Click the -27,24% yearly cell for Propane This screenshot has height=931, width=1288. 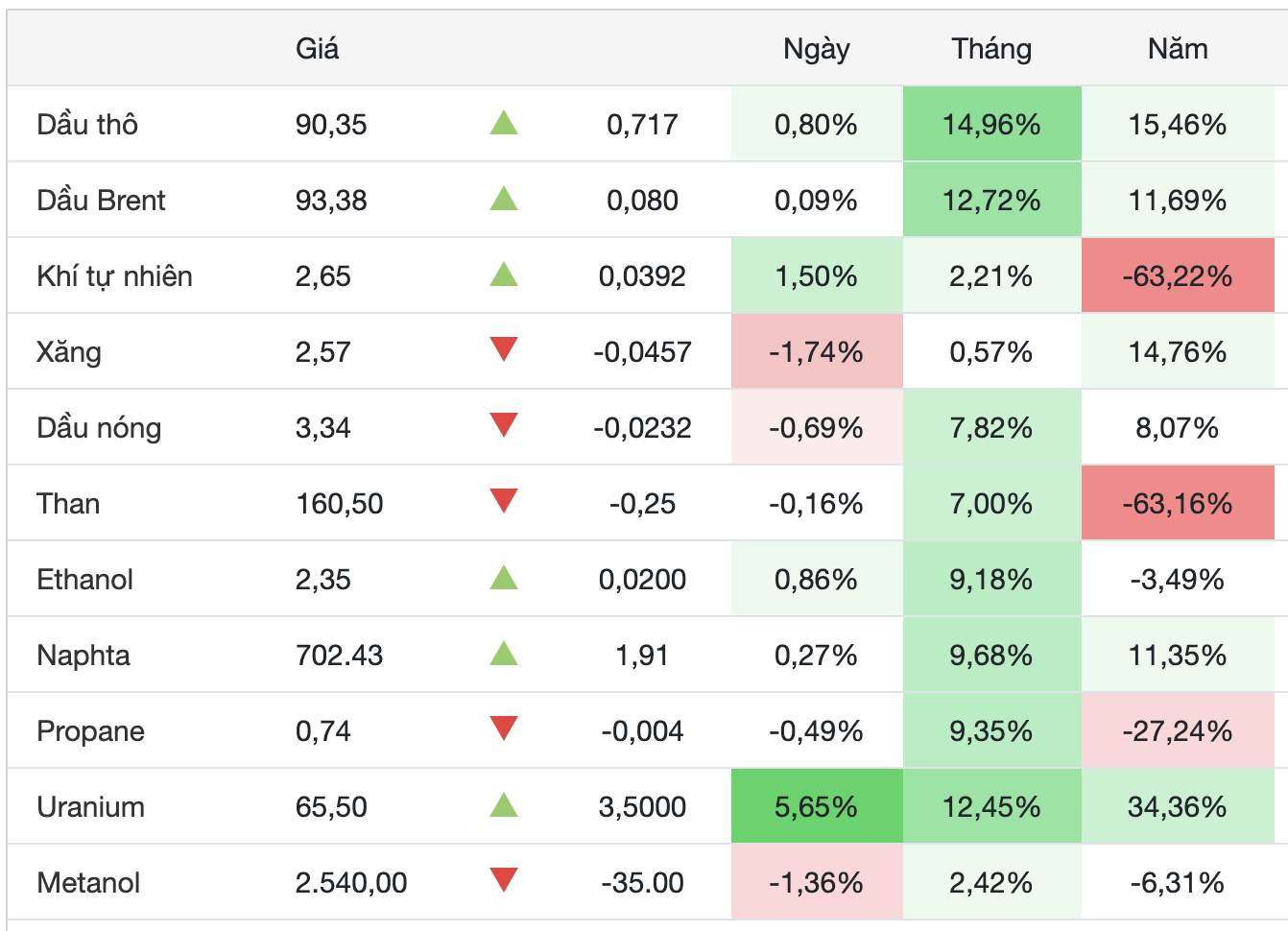point(1178,730)
